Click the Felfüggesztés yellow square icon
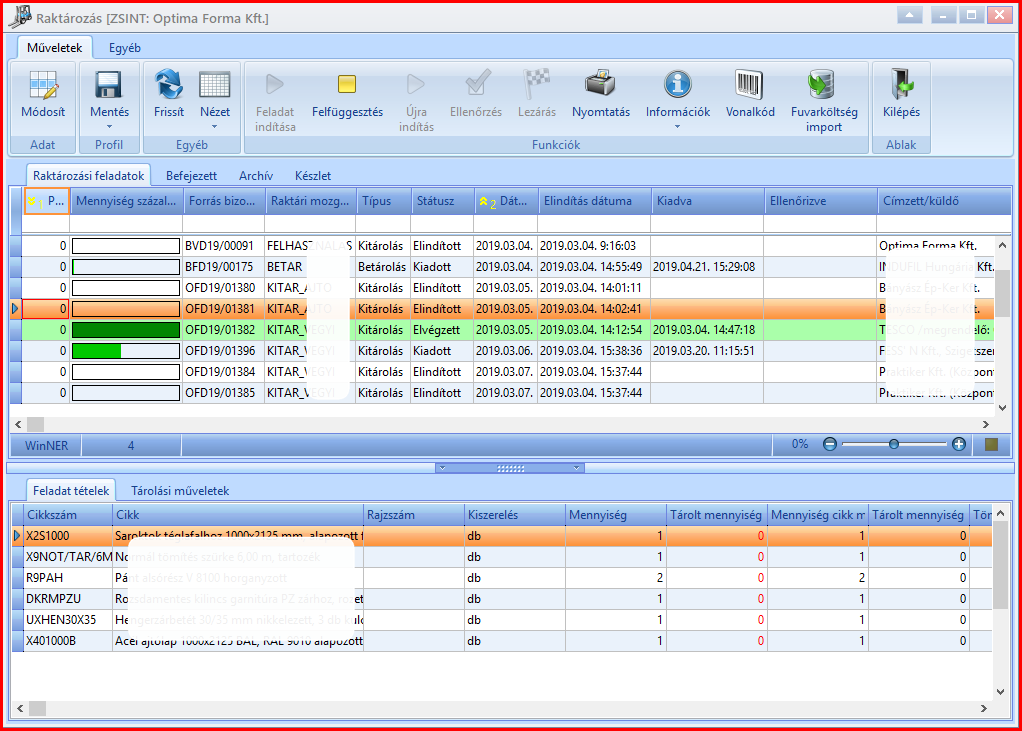The image size is (1022, 731). 347,84
